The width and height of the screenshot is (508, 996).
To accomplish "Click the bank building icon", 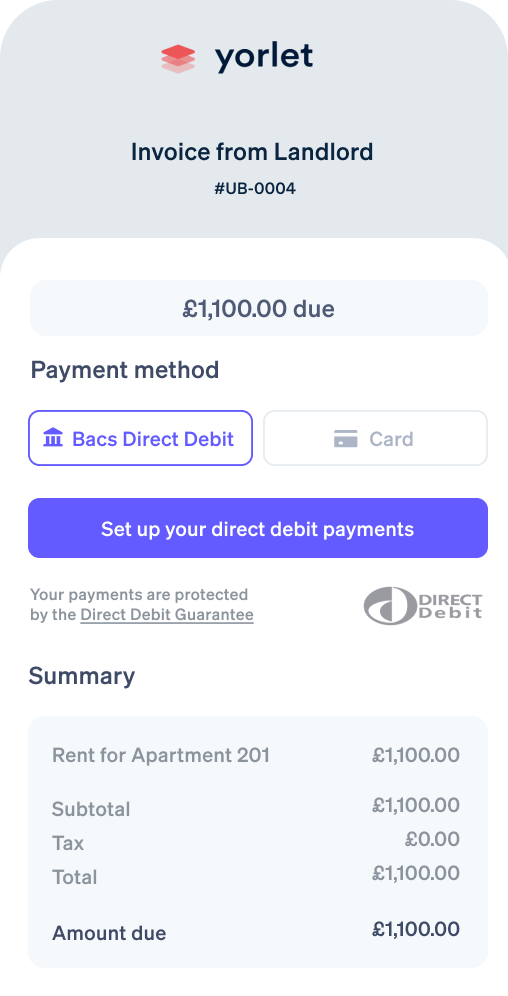I will [53, 438].
